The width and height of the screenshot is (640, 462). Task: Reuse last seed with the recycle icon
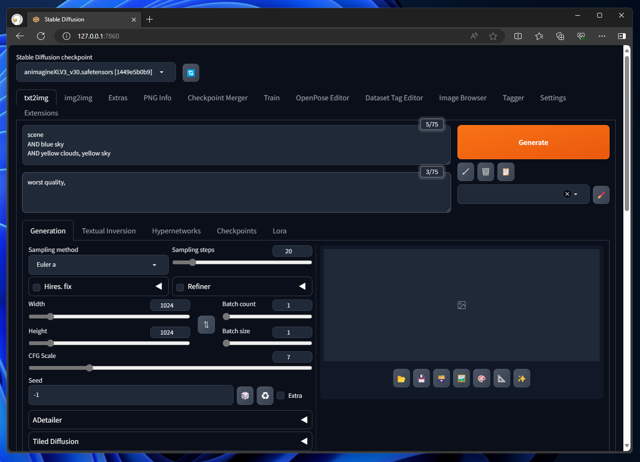pos(265,395)
